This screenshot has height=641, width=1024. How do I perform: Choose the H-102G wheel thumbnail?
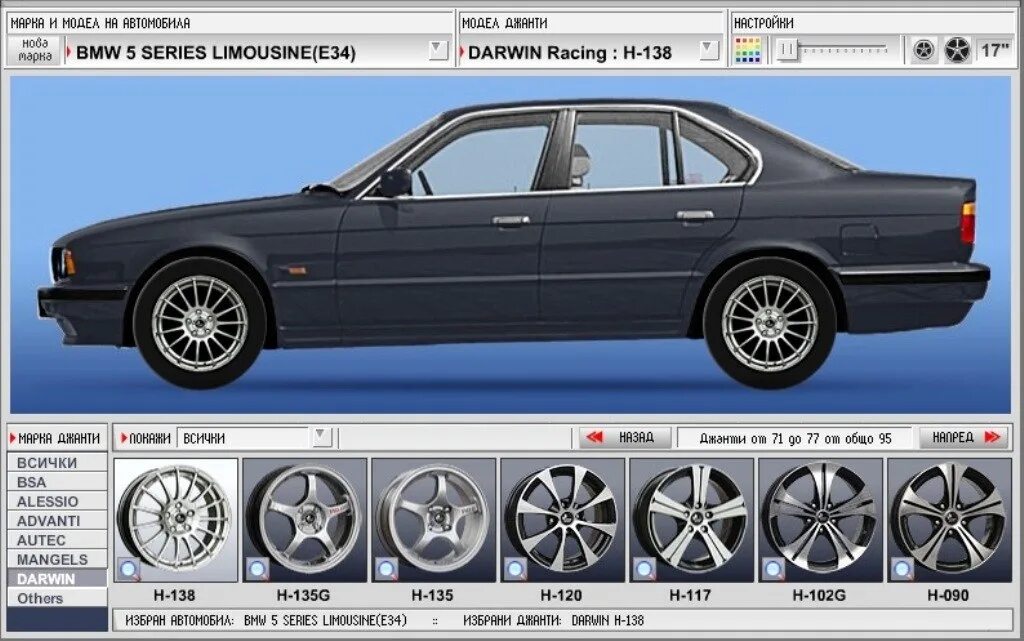tap(820, 520)
